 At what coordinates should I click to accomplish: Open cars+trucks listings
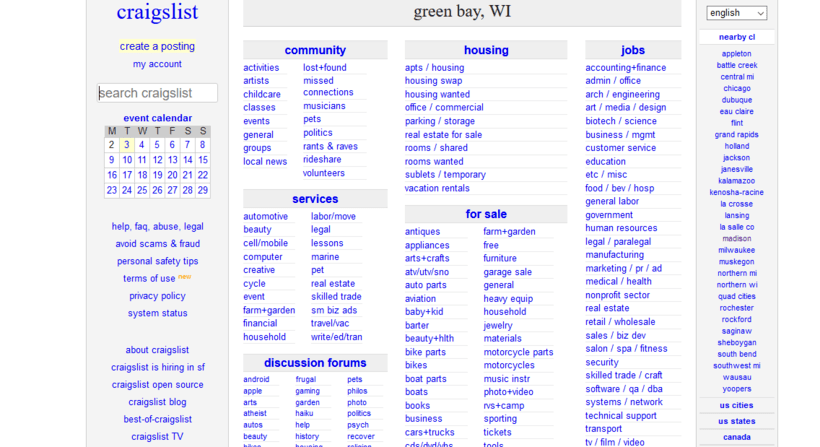429,432
